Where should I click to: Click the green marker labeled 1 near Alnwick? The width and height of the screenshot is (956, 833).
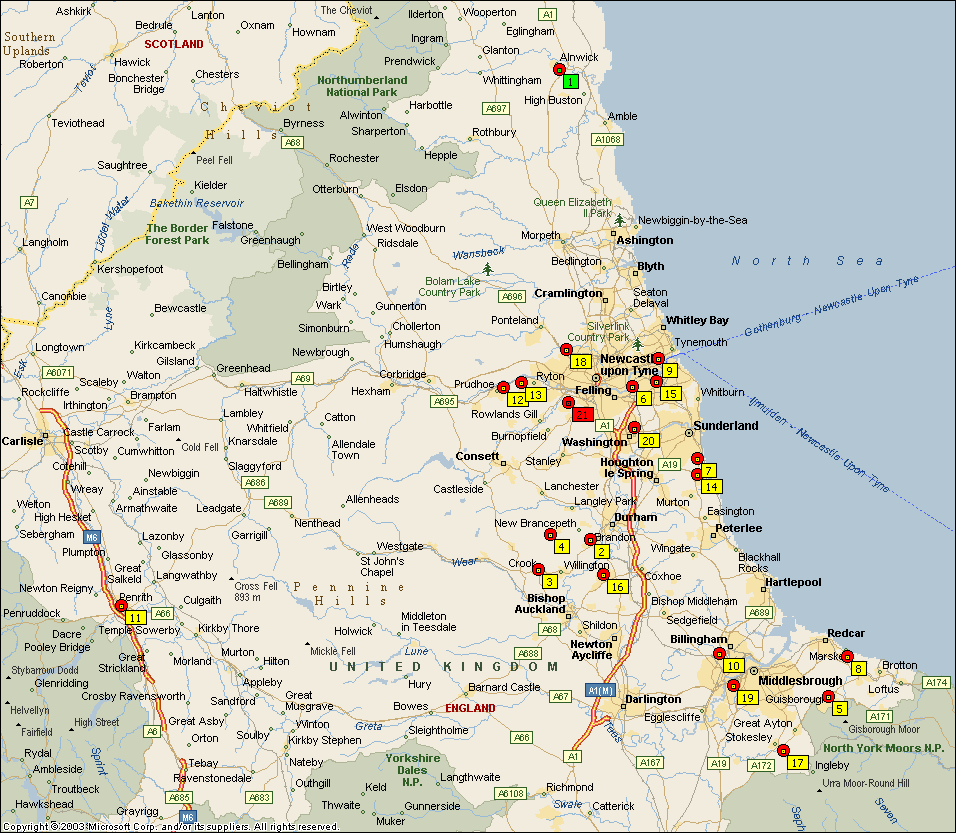point(569,81)
